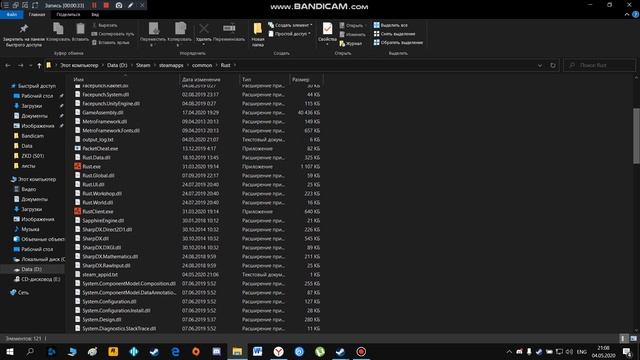Open the Файл ribbon tab

click(x=12, y=15)
